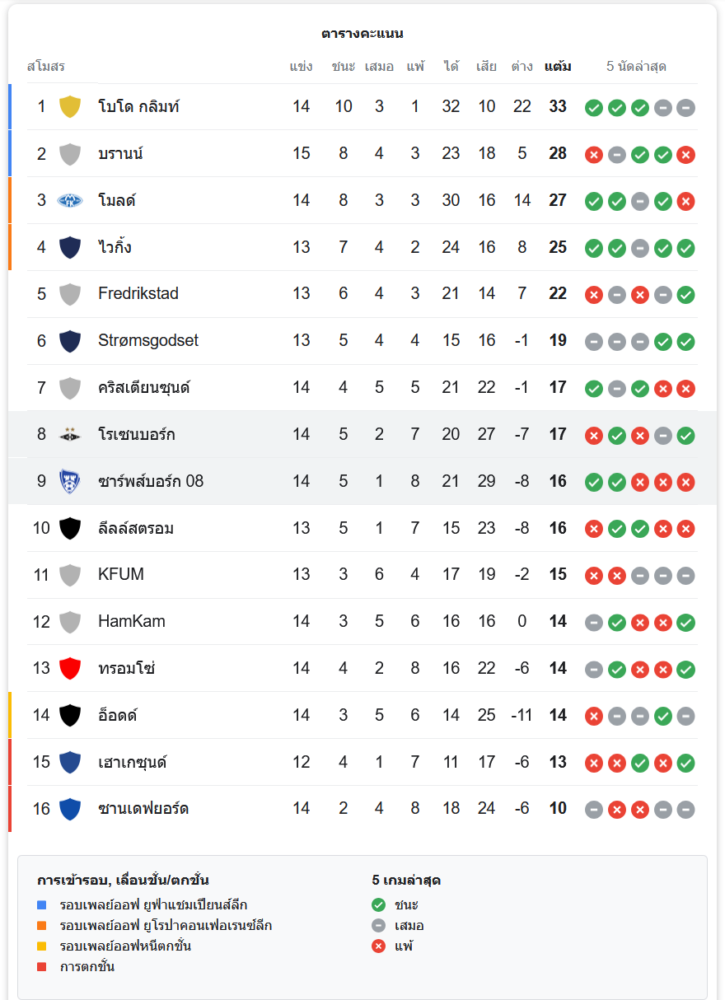Click the ไวกิ้ง dark navy crest
Screen dimensions: 725x1000
(70, 247)
